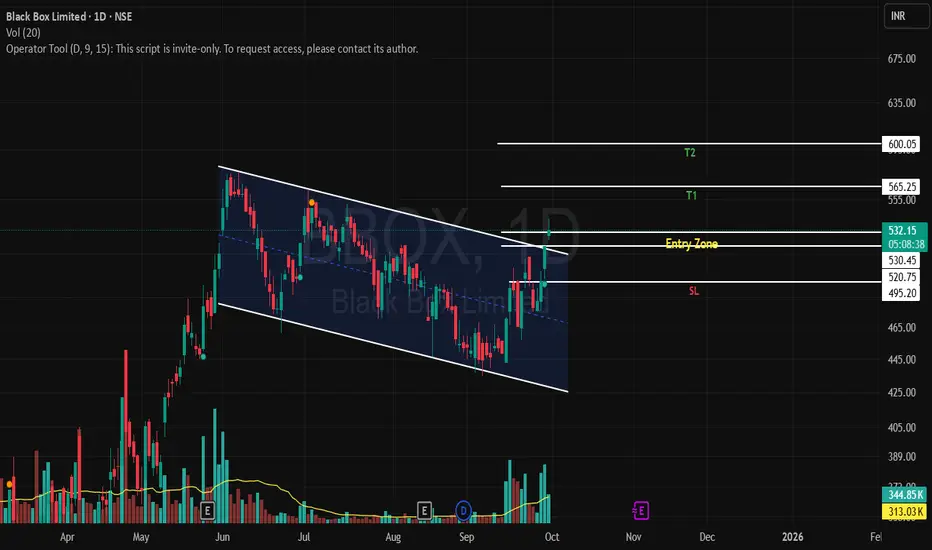932x550 pixels.
Task: Click the 600.05 price label
Action: [x=901, y=144]
